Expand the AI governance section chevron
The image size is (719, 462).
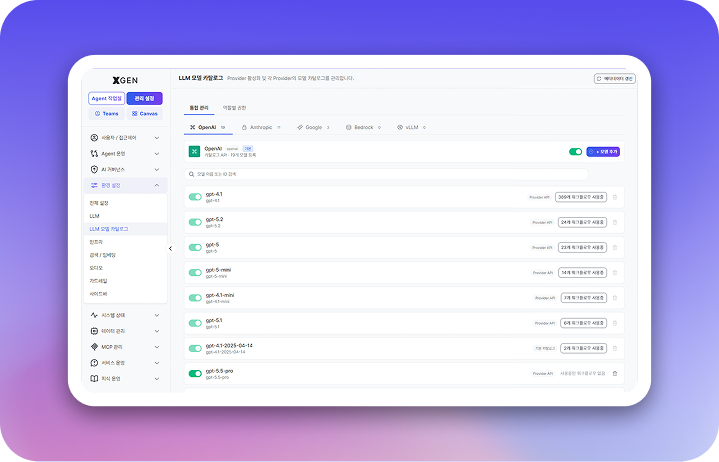point(157,170)
